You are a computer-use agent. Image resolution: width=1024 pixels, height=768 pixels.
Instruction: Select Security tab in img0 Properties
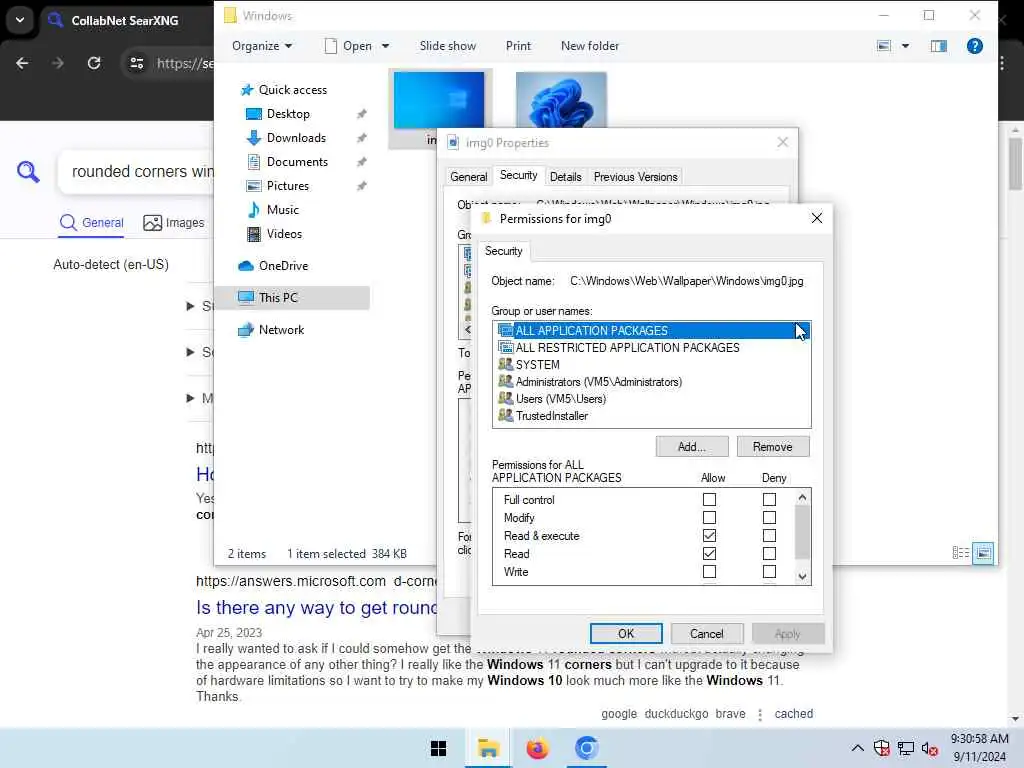tap(519, 175)
